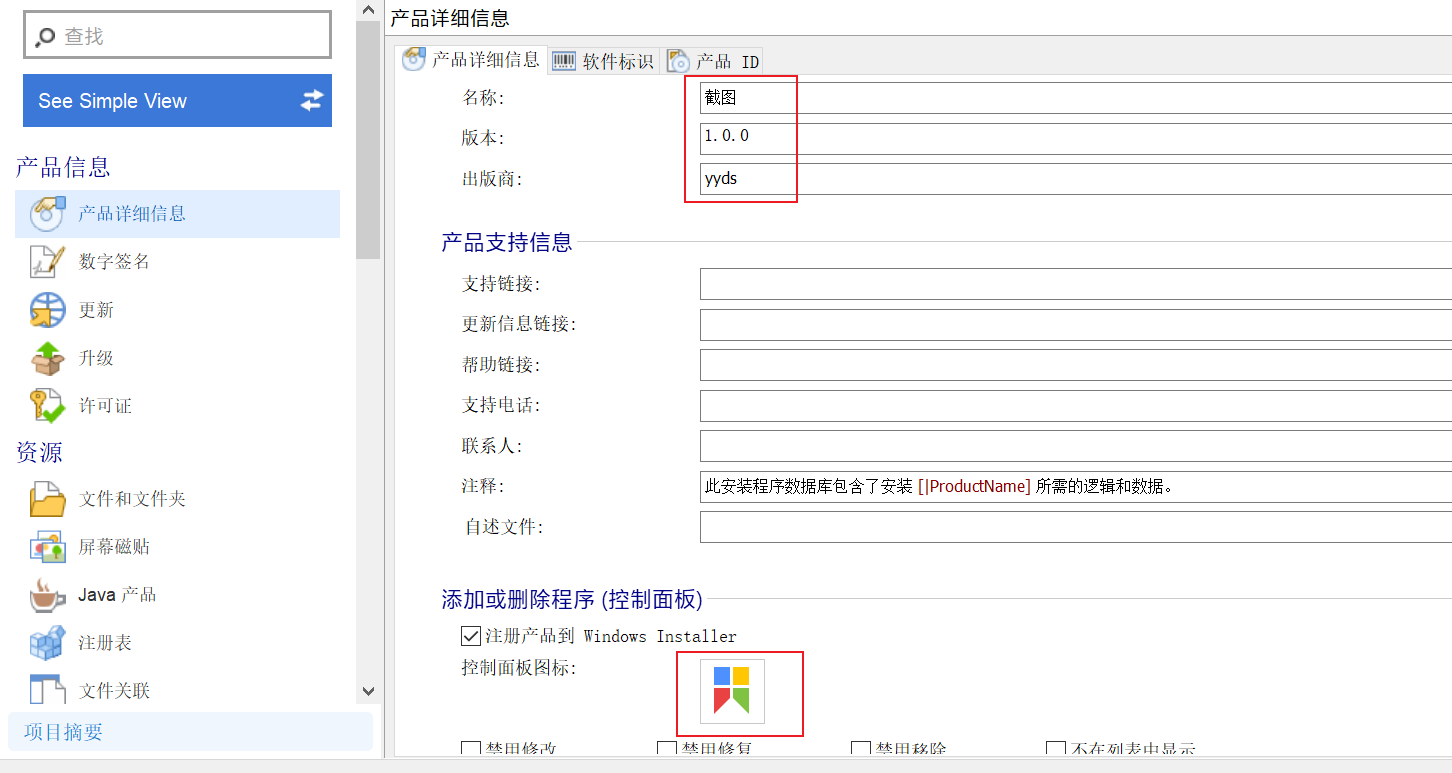Switch to the 产品 ID tab
1452x773 pixels.
pos(714,61)
